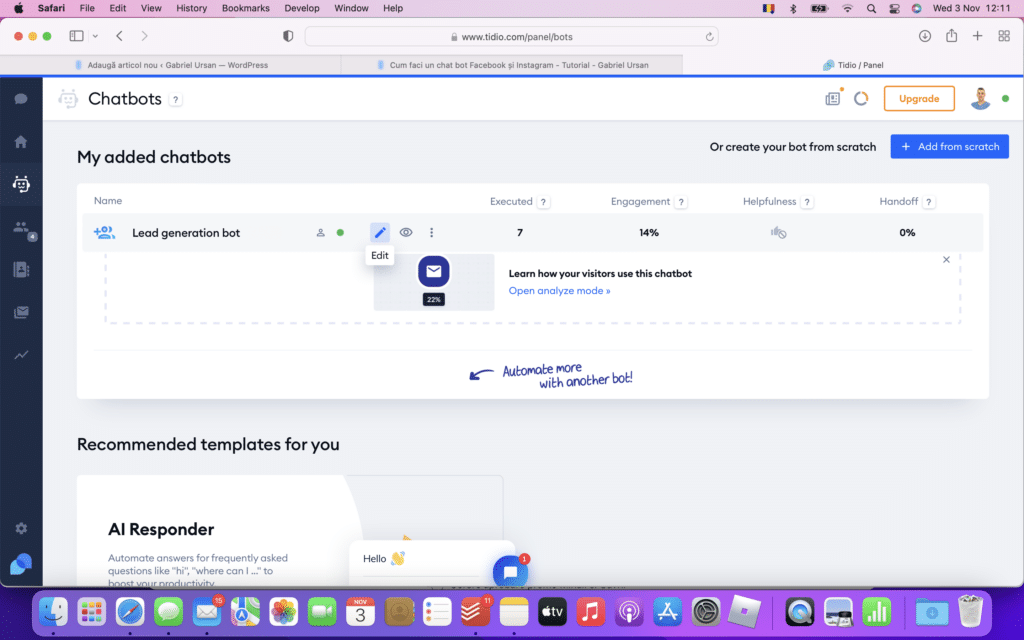Image resolution: width=1024 pixels, height=640 pixels.
Task: Select the Chatbots robot sidebar icon
Action: coord(21,184)
